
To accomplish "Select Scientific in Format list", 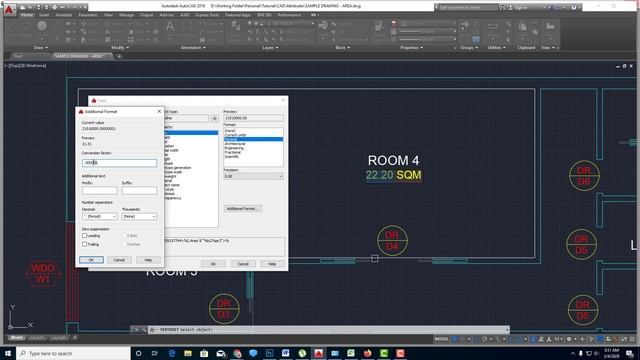I will (232, 157).
